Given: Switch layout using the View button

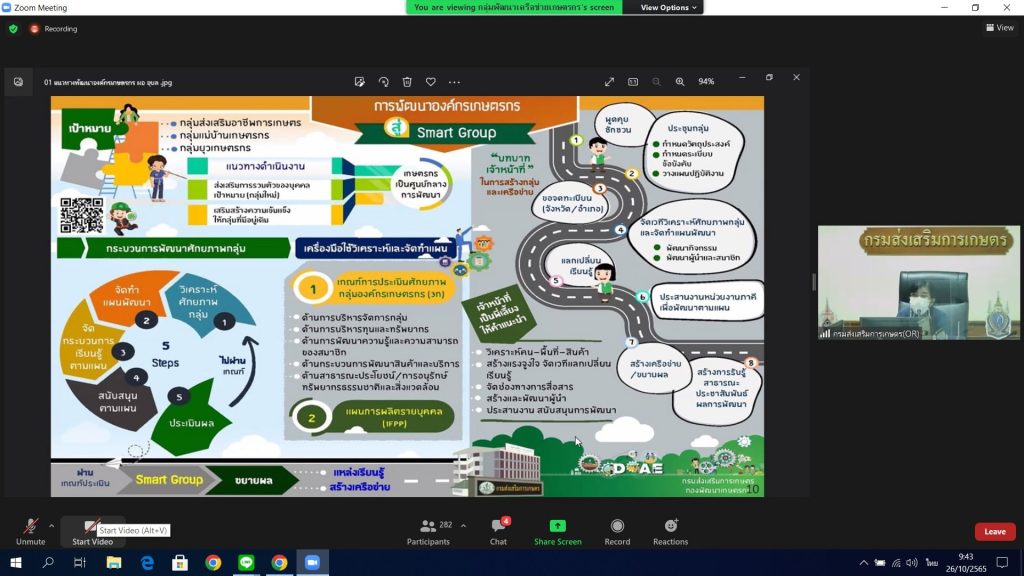Looking at the screenshot, I should click(x=999, y=28).
